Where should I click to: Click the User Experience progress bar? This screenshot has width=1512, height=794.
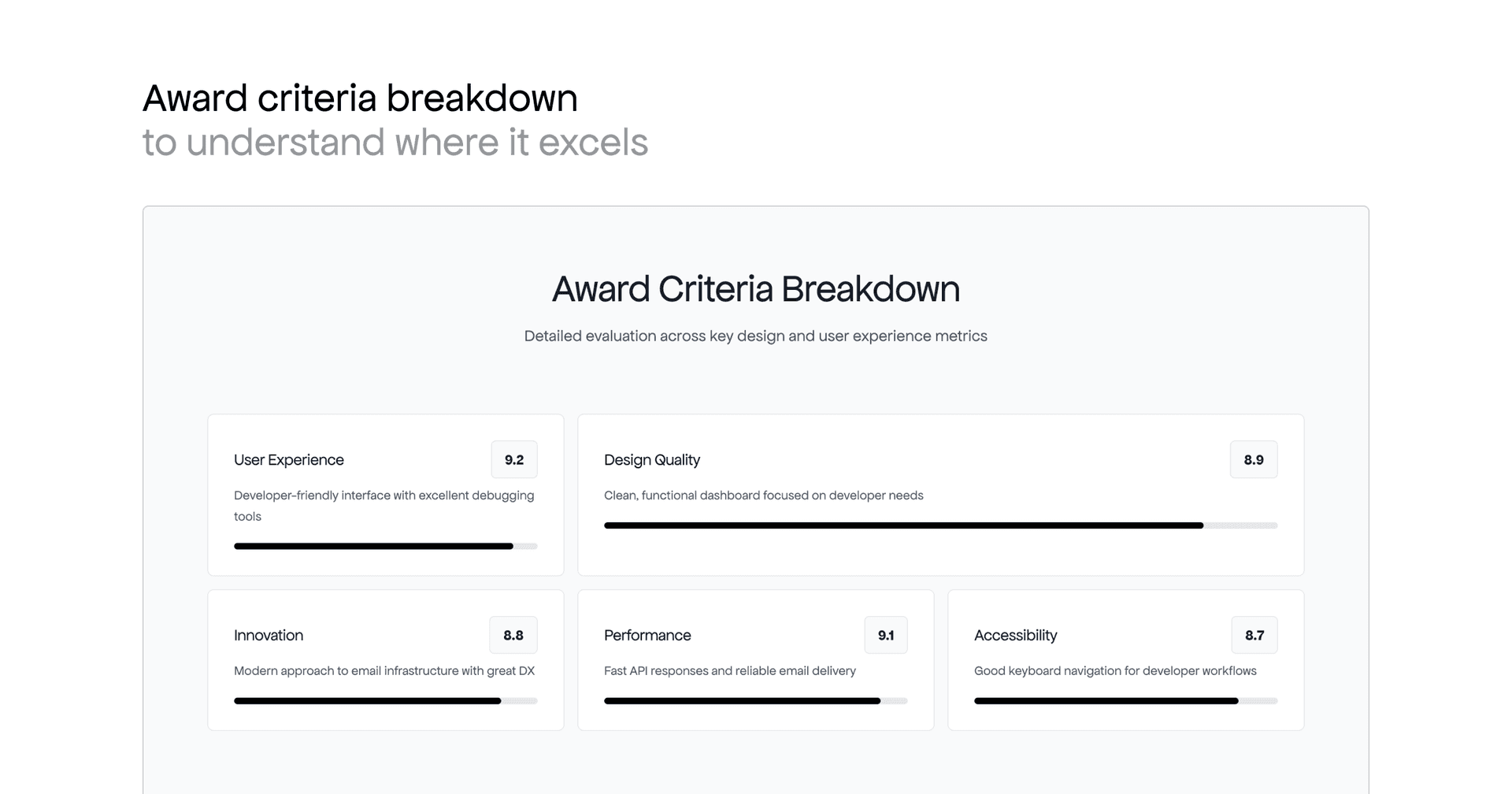coord(385,546)
